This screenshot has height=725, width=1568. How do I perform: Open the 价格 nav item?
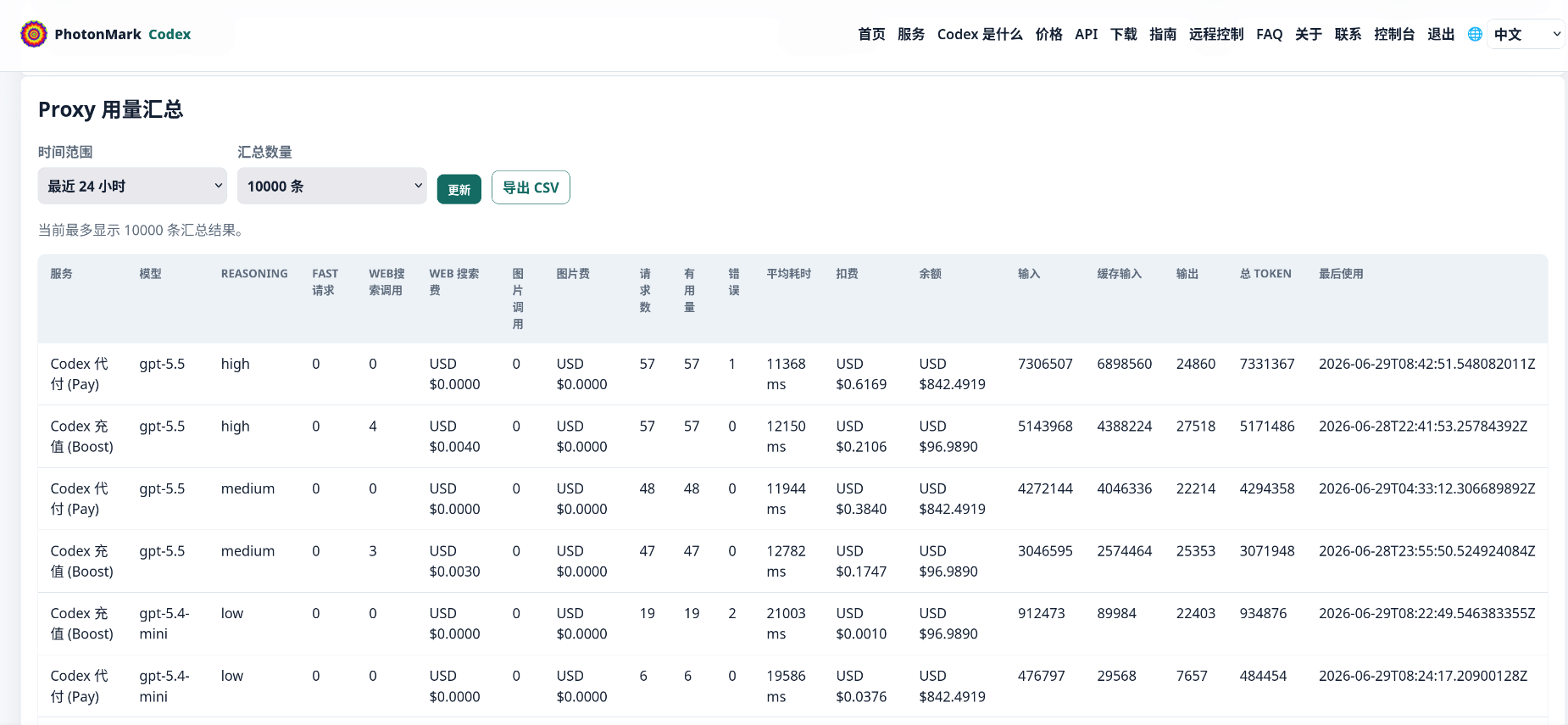1048,34
